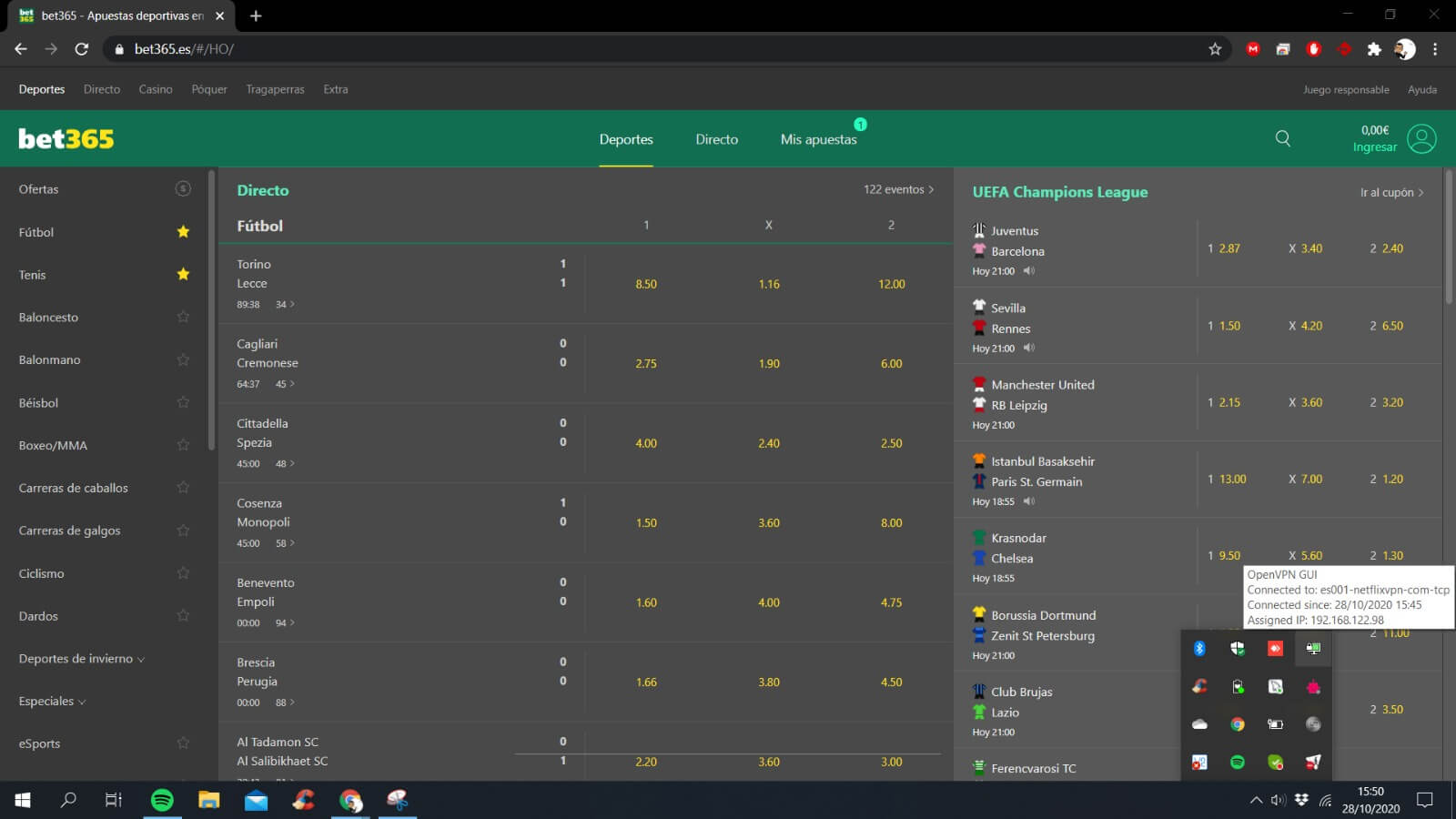Select Deportes tab in green header
The image size is (1456, 819).
[x=626, y=139]
